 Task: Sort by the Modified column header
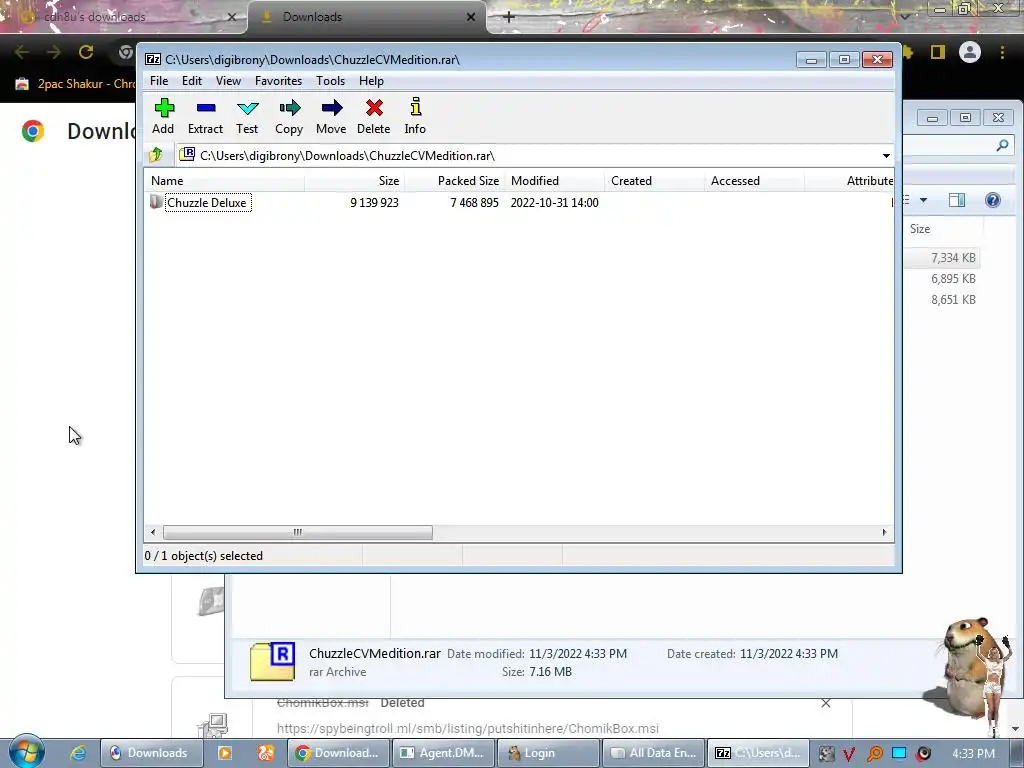[x=554, y=181]
